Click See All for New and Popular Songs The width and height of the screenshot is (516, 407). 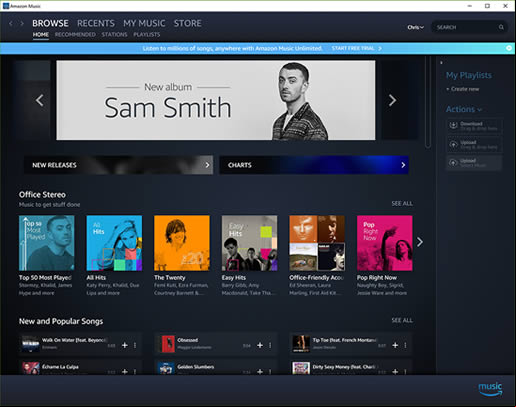click(402, 320)
